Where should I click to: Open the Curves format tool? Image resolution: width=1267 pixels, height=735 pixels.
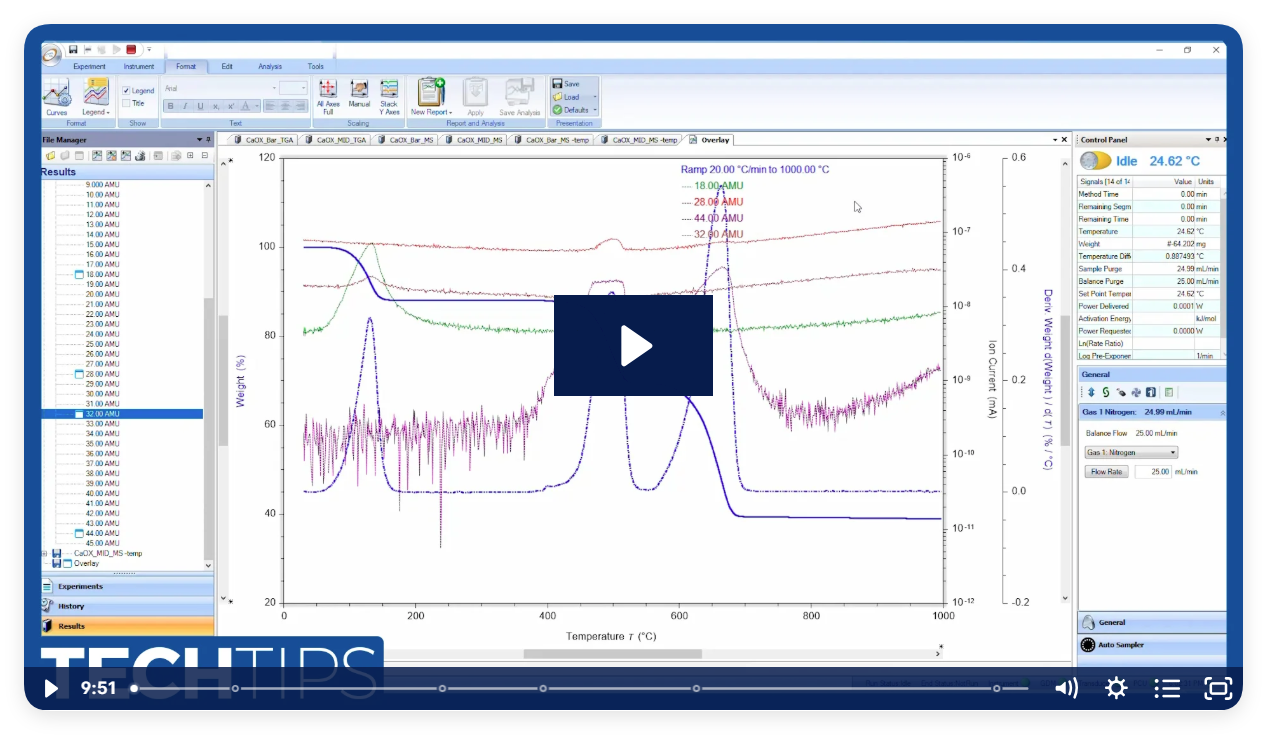click(56, 96)
